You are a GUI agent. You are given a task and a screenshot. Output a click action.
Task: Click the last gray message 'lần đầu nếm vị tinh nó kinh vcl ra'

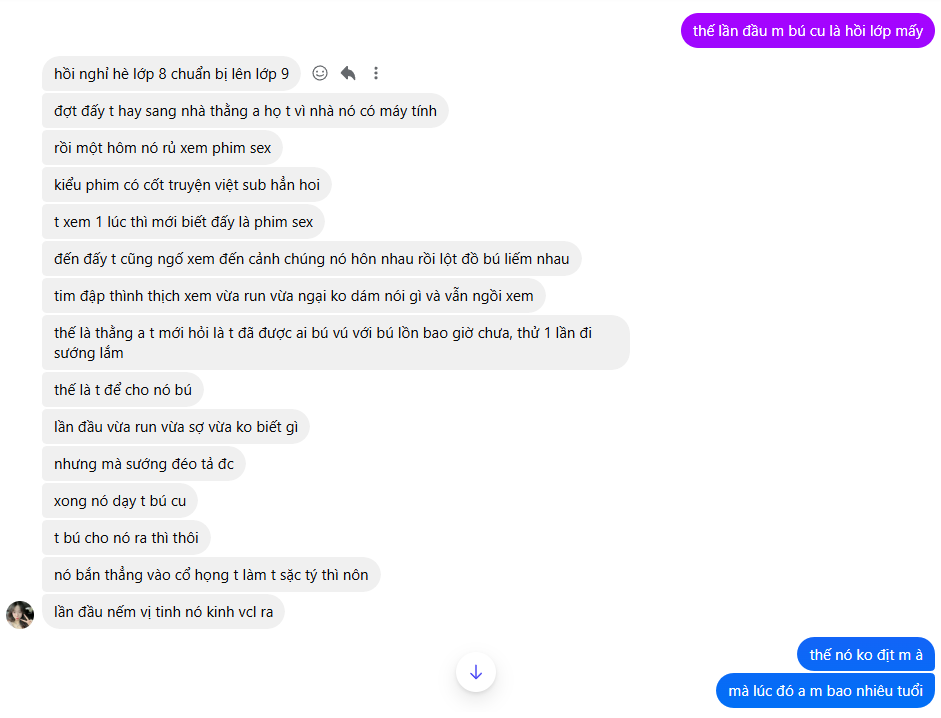click(x=162, y=611)
